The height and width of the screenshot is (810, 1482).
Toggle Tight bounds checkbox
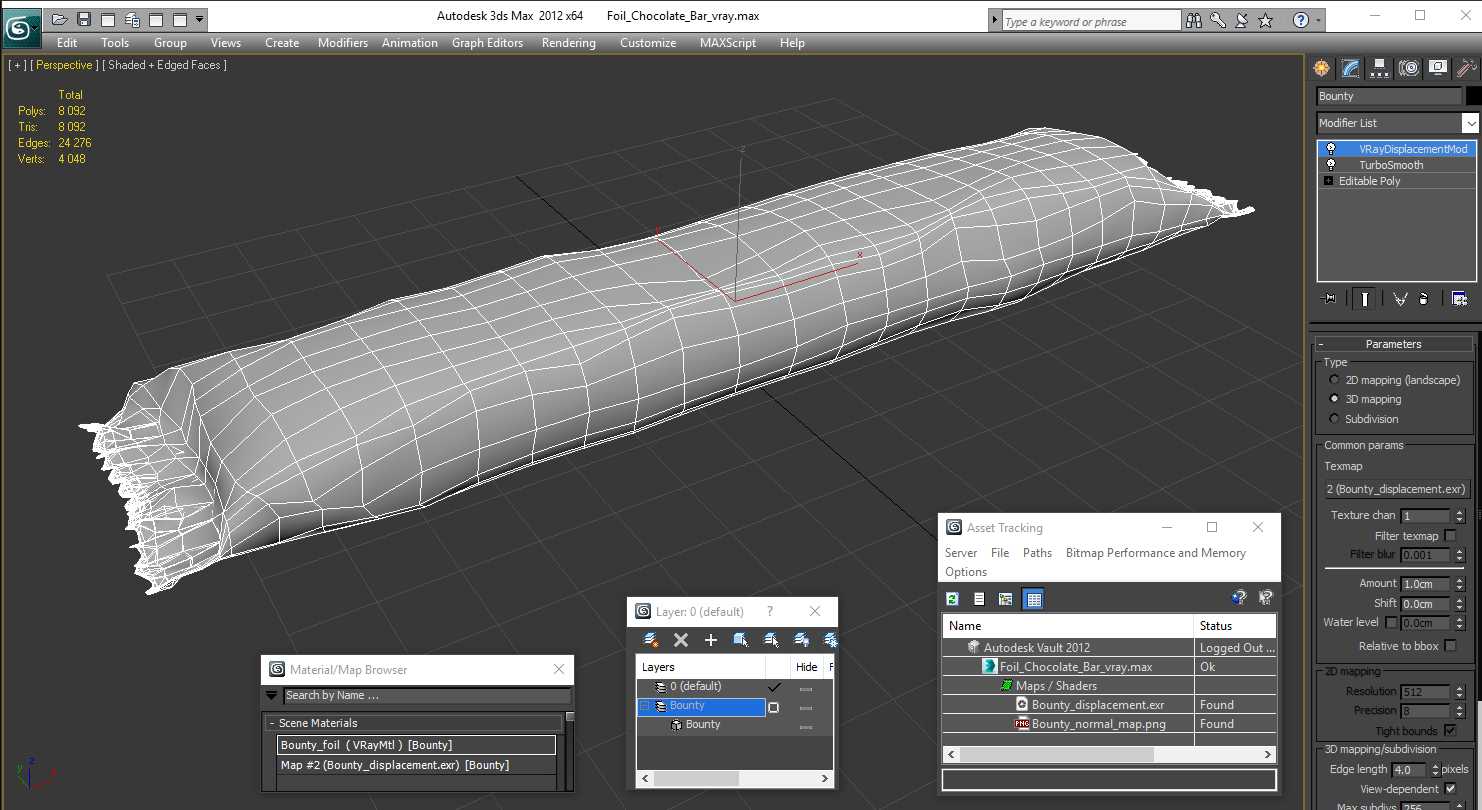pyautogui.click(x=1451, y=731)
